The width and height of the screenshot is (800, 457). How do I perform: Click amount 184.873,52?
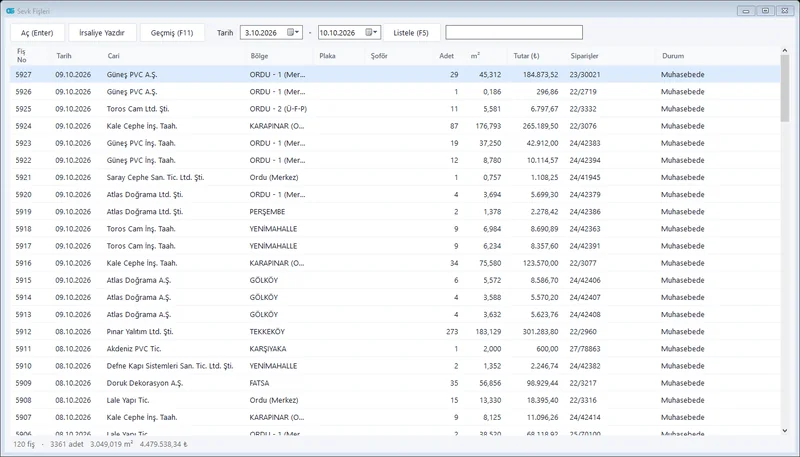540,74
